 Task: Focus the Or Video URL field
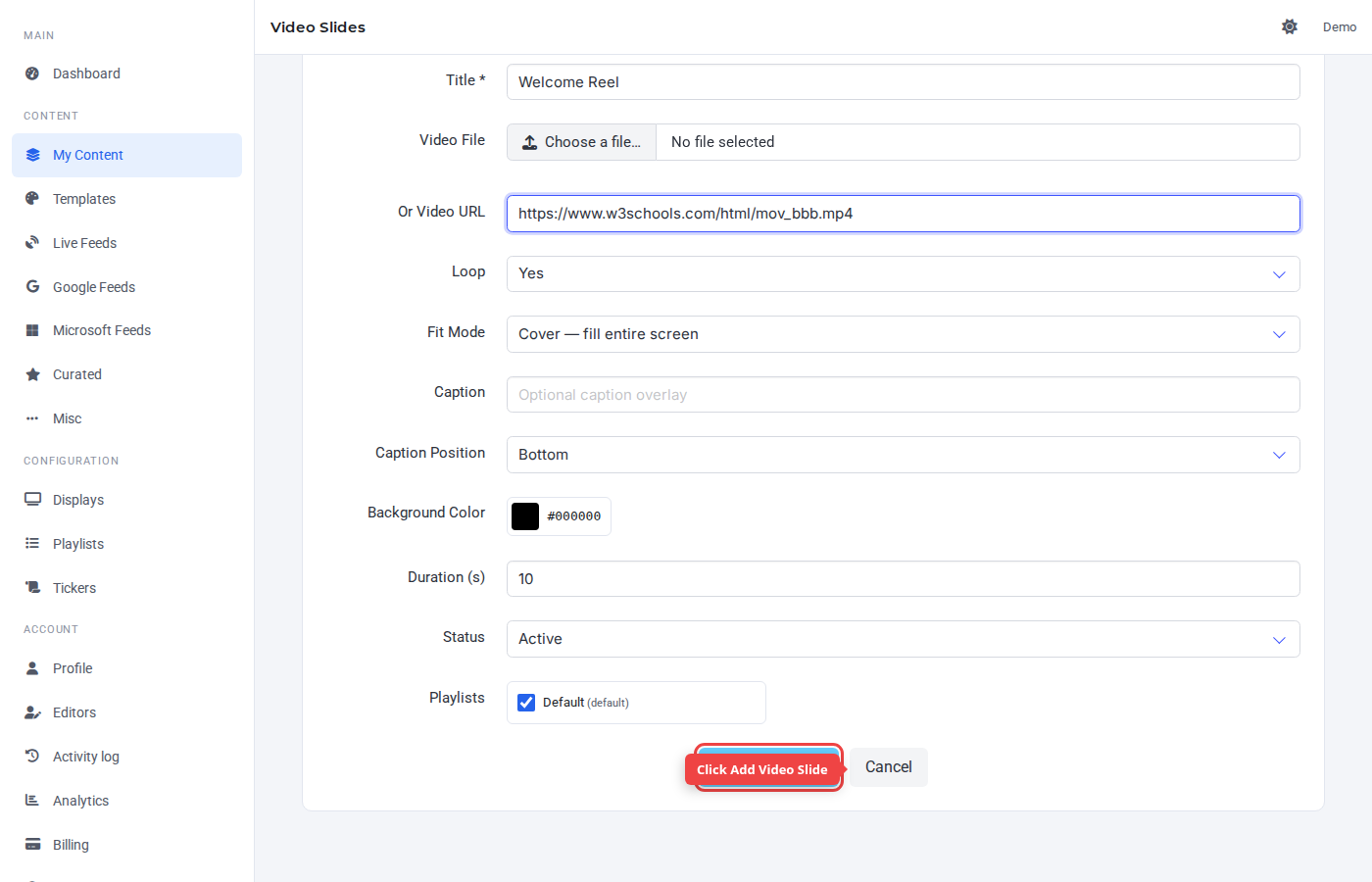click(903, 214)
